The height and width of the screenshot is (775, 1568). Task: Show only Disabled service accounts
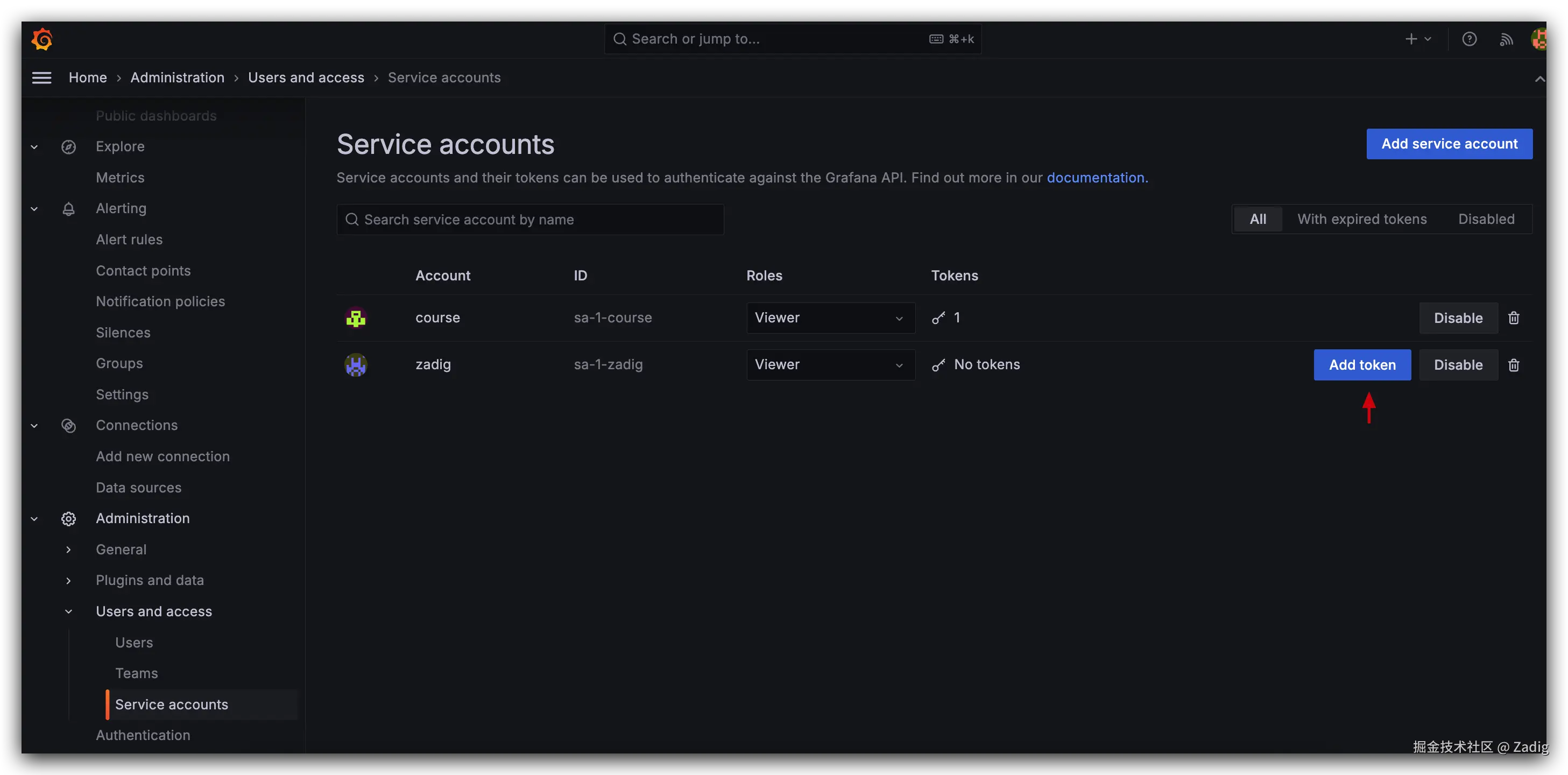(x=1486, y=219)
